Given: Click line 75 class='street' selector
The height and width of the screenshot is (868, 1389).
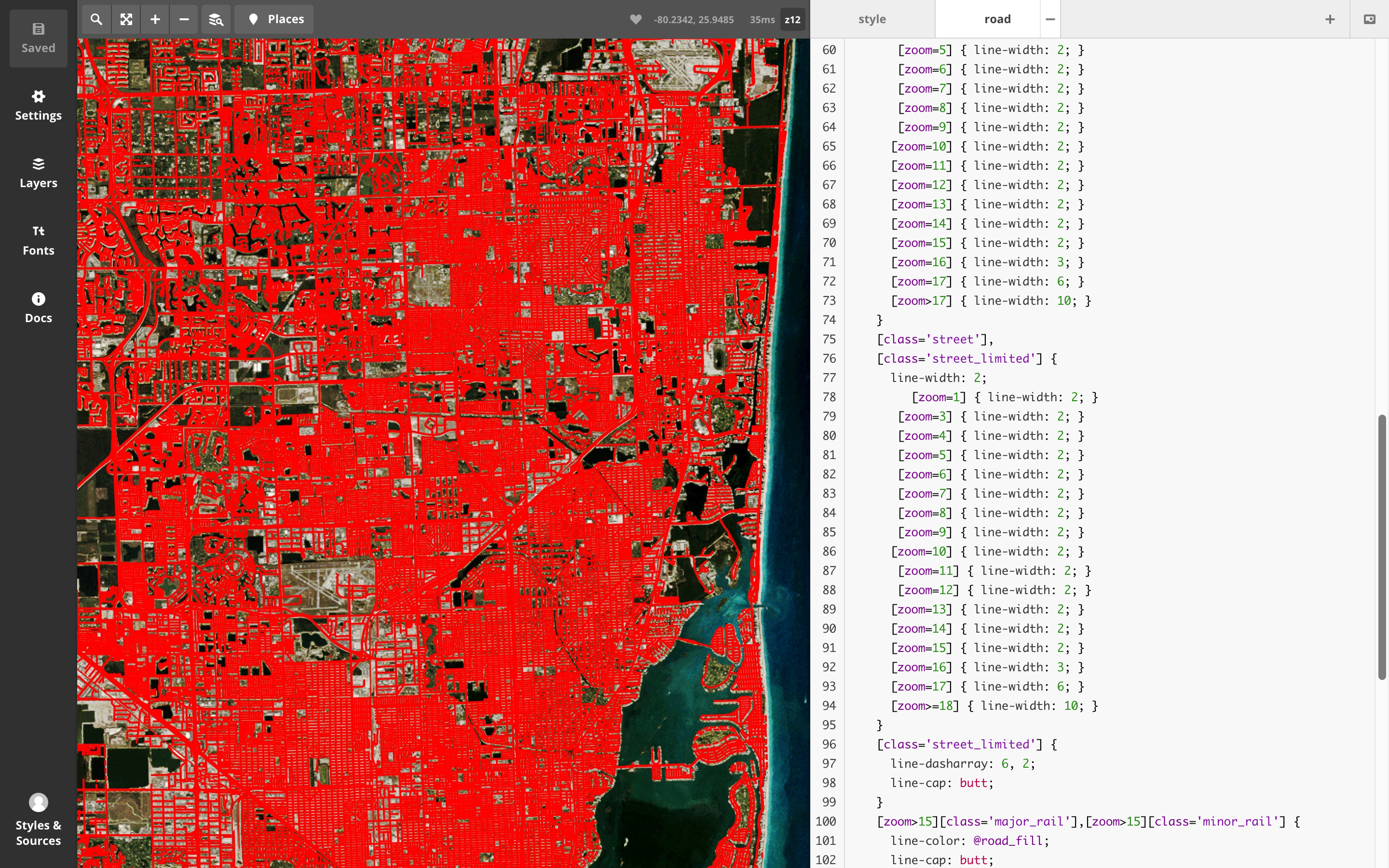Looking at the screenshot, I should click(x=935, y=339).
